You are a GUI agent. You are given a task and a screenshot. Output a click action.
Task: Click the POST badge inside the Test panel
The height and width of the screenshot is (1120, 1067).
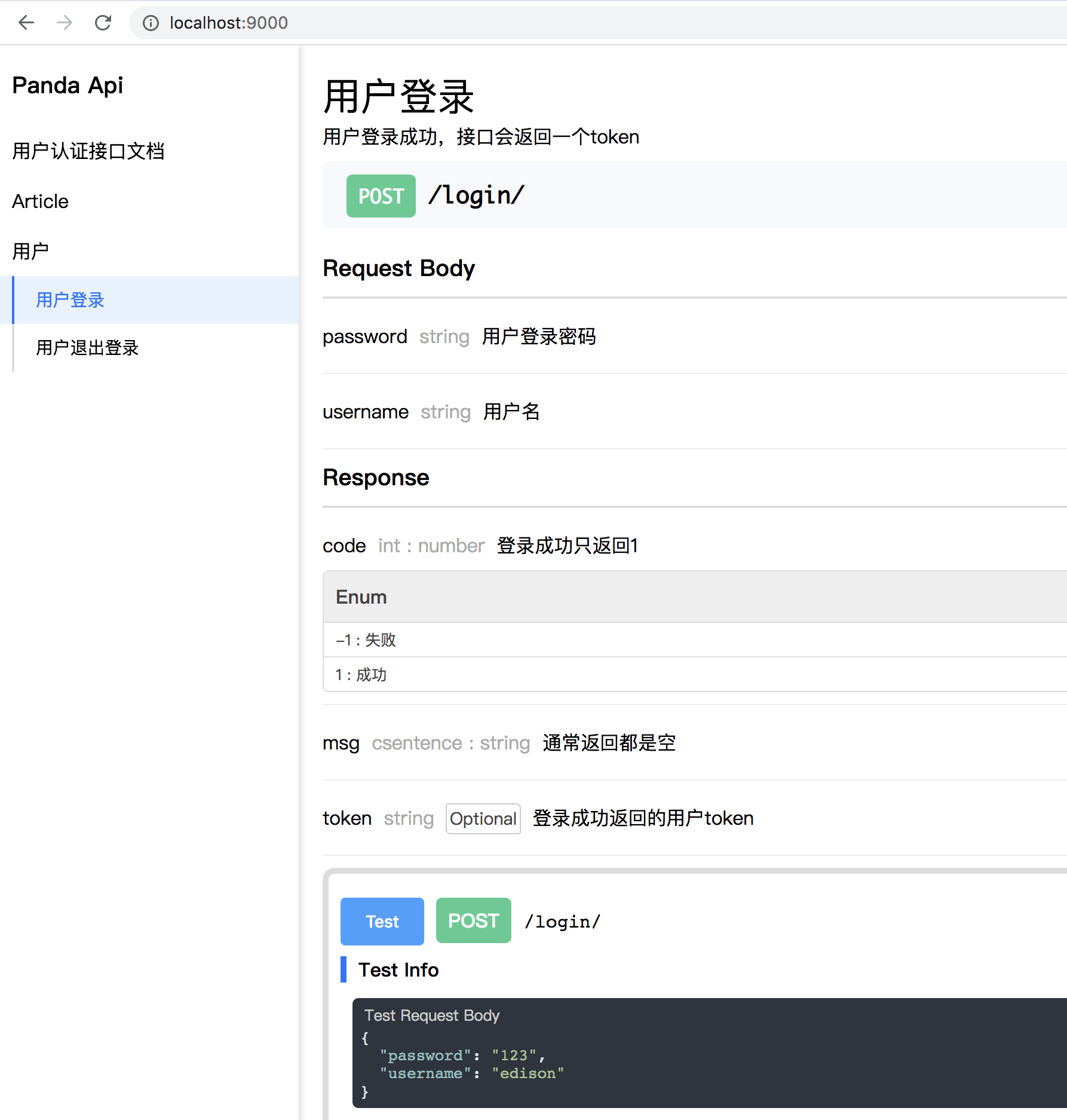coord(473,920)
